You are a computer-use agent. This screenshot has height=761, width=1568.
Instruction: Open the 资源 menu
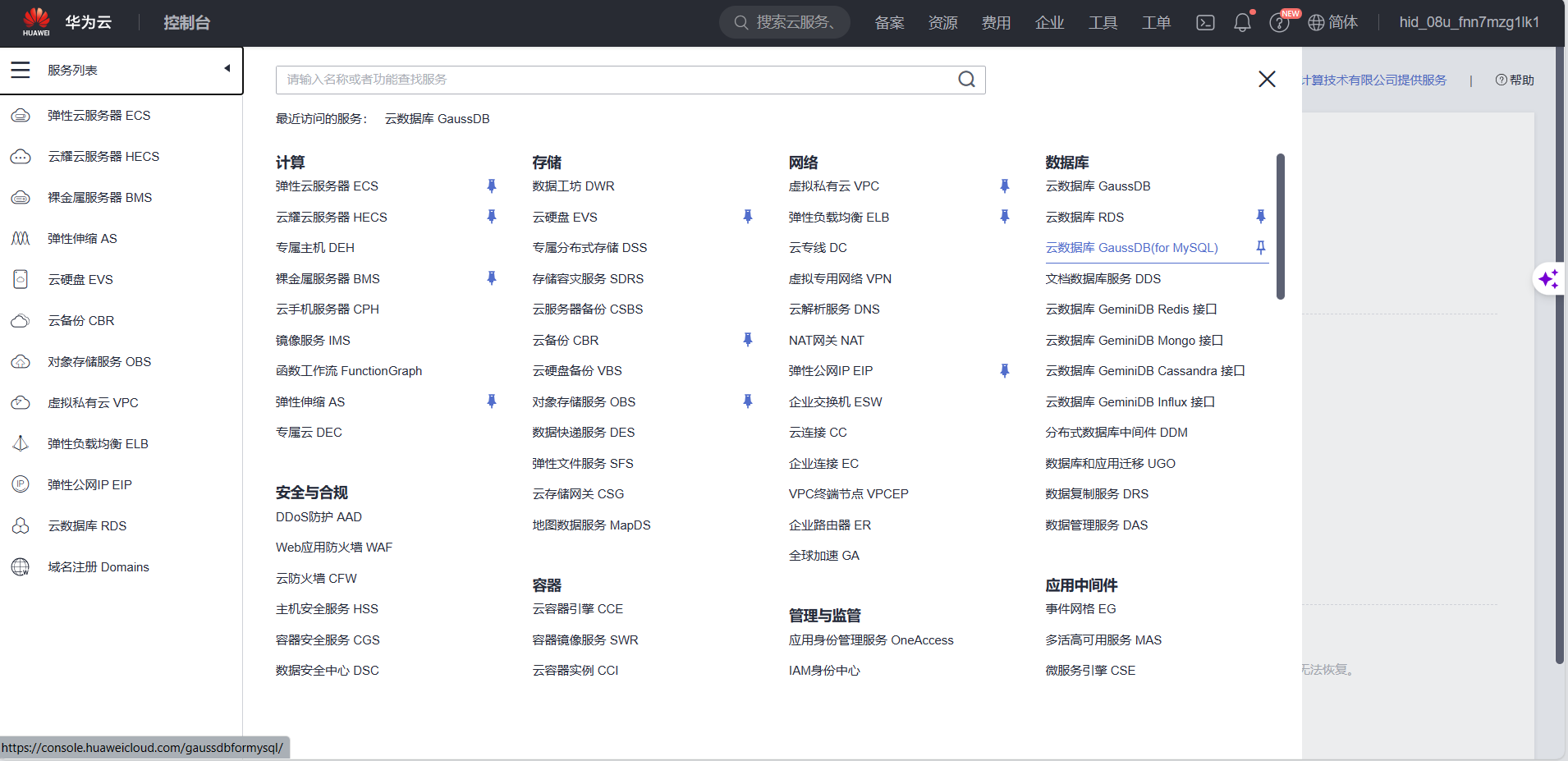942,22
